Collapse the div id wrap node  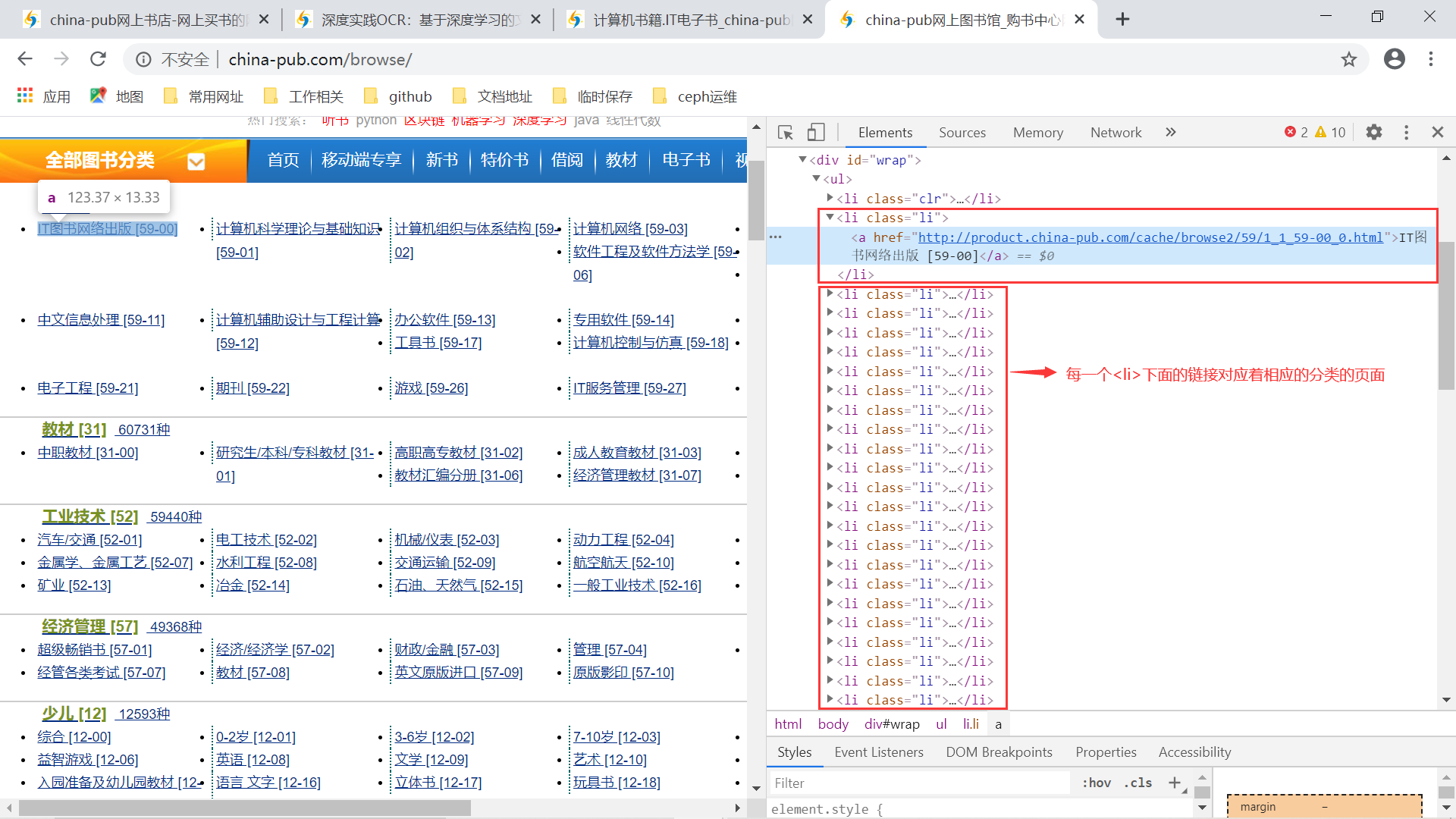coord(802,159)
